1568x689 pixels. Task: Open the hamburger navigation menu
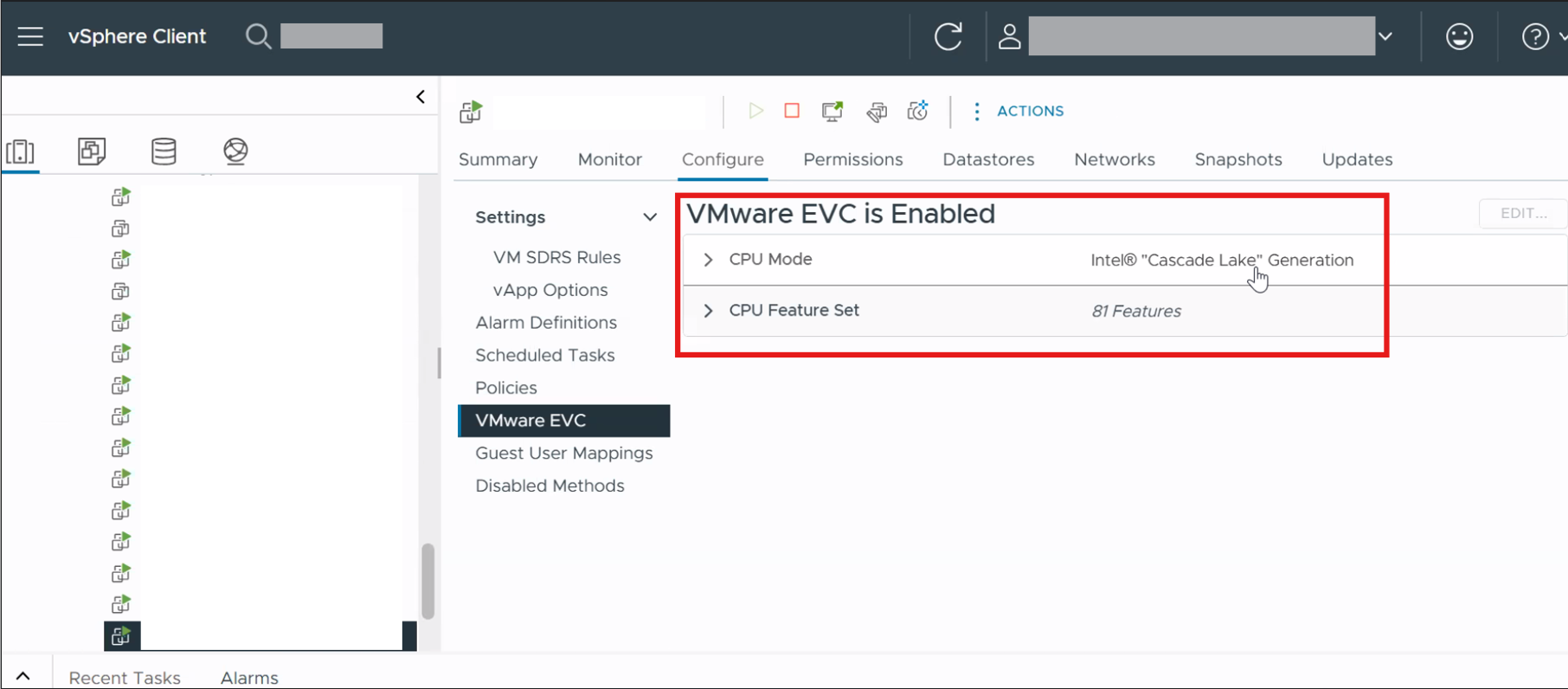point(30,36)
